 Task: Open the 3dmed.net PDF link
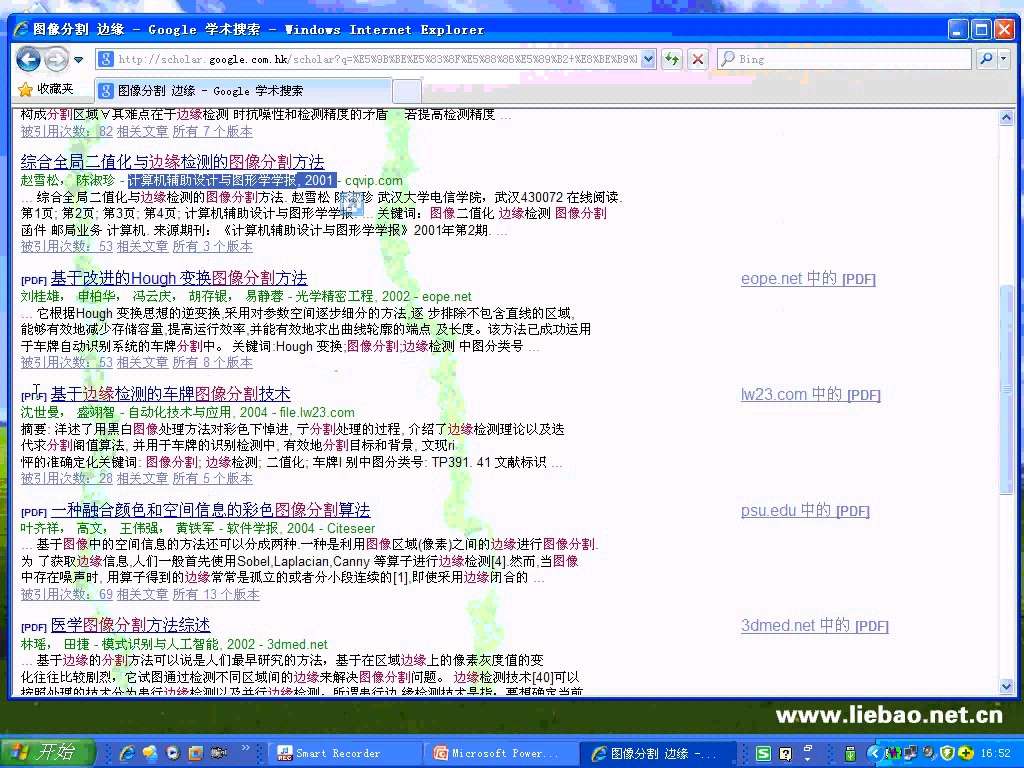click(x=814, y=626)
